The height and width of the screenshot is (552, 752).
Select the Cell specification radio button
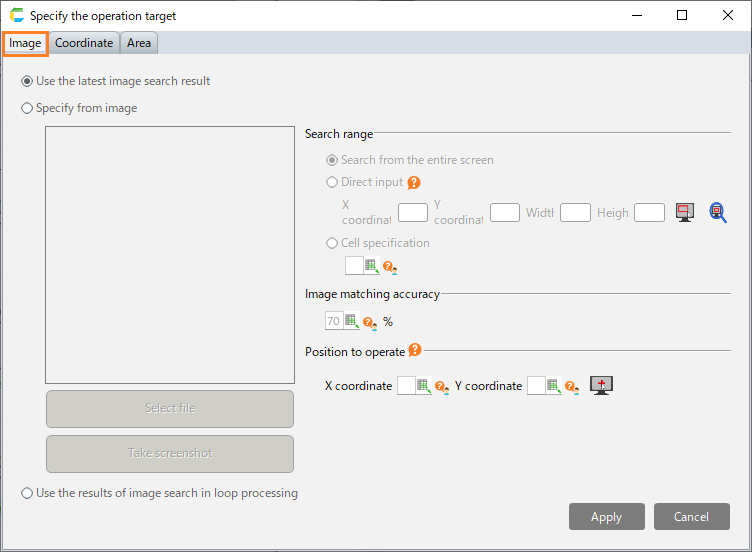[332, 243]
